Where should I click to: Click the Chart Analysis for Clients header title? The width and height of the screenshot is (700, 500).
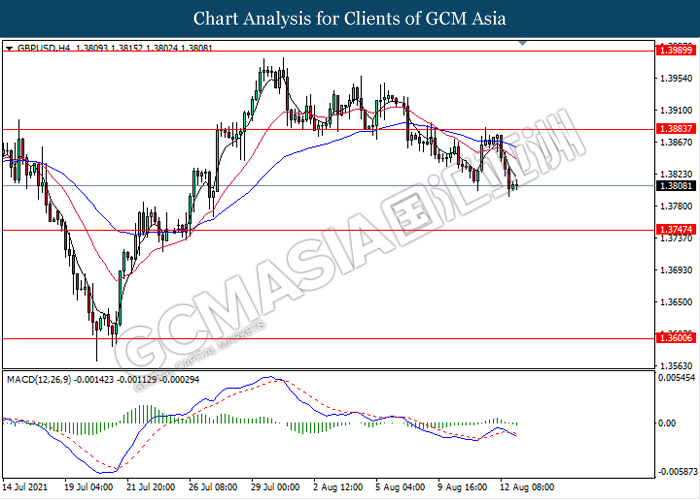350,19
